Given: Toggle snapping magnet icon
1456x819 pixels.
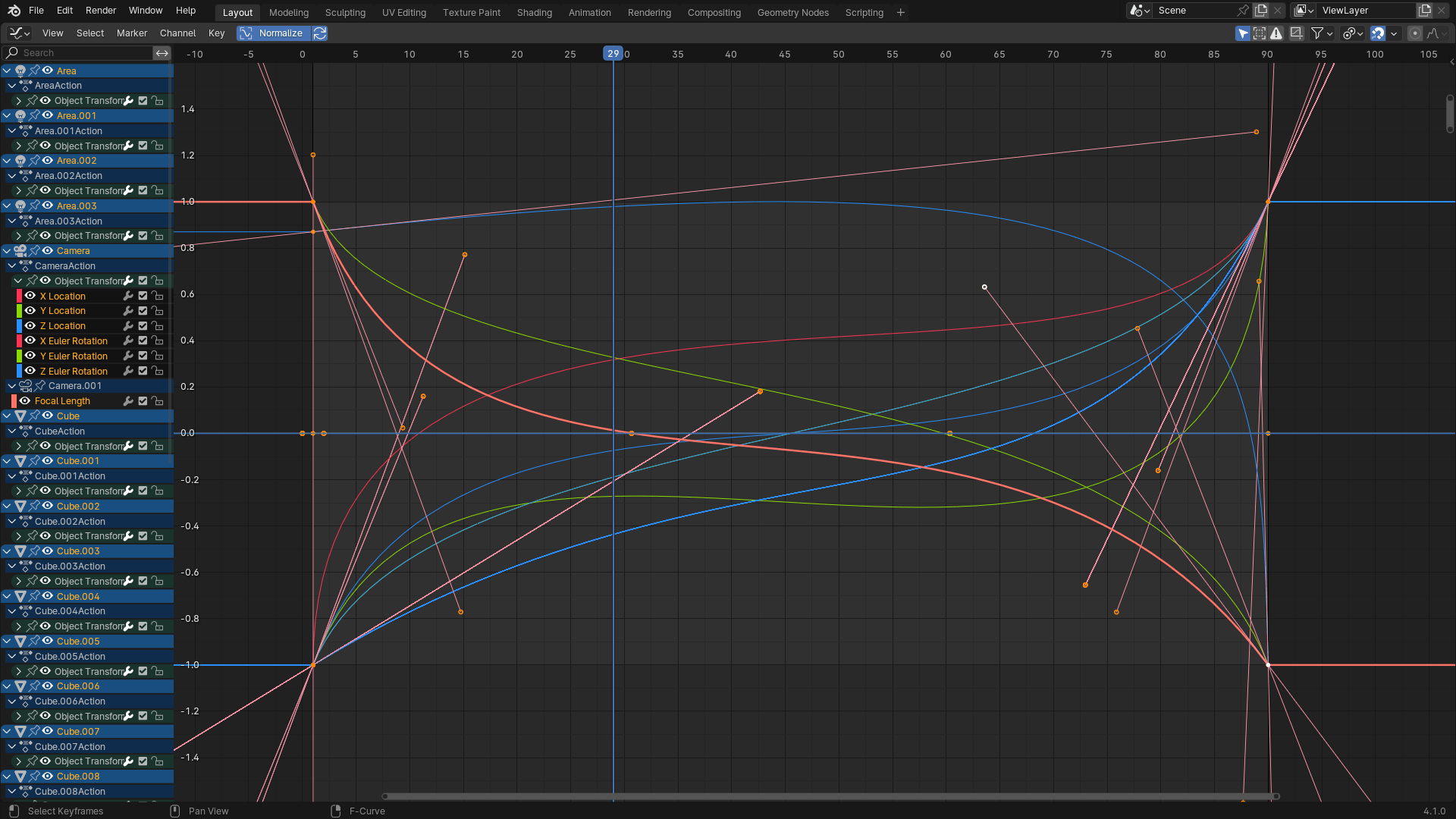Looking at the screenshot, I should [x=1378, y=33].
